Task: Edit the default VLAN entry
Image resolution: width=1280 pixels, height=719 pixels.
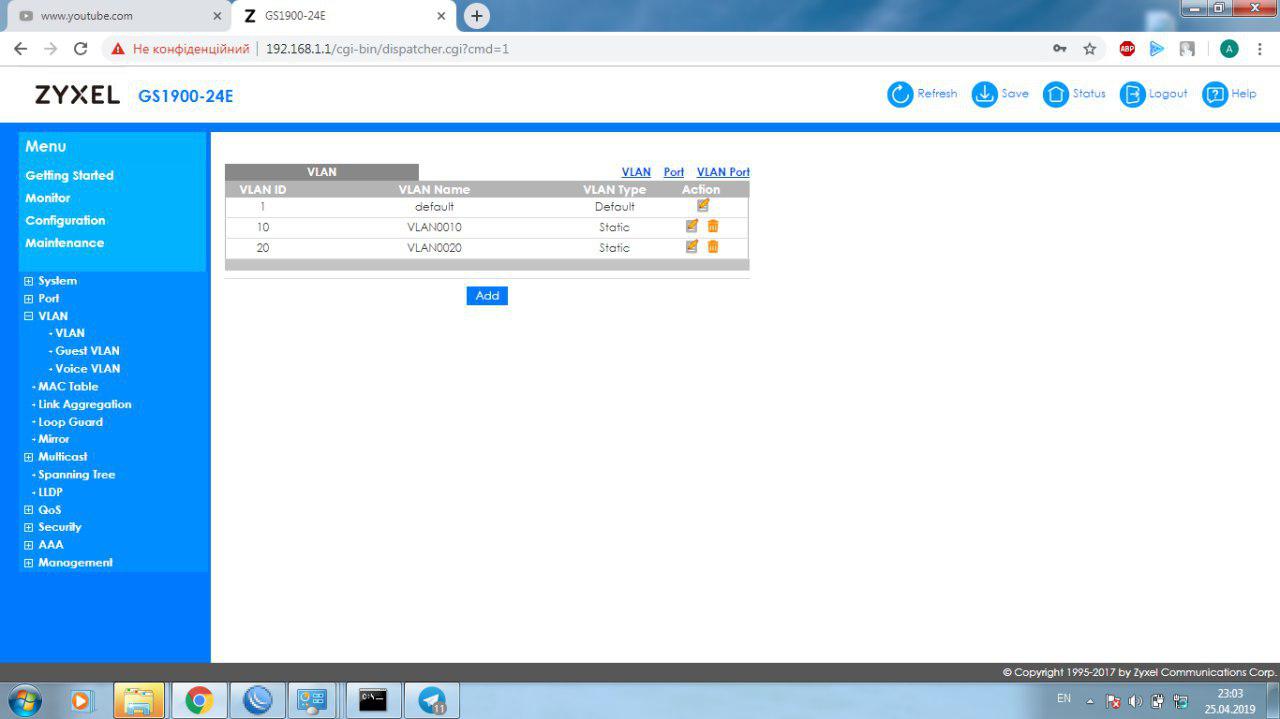Action: pos(702,205)
